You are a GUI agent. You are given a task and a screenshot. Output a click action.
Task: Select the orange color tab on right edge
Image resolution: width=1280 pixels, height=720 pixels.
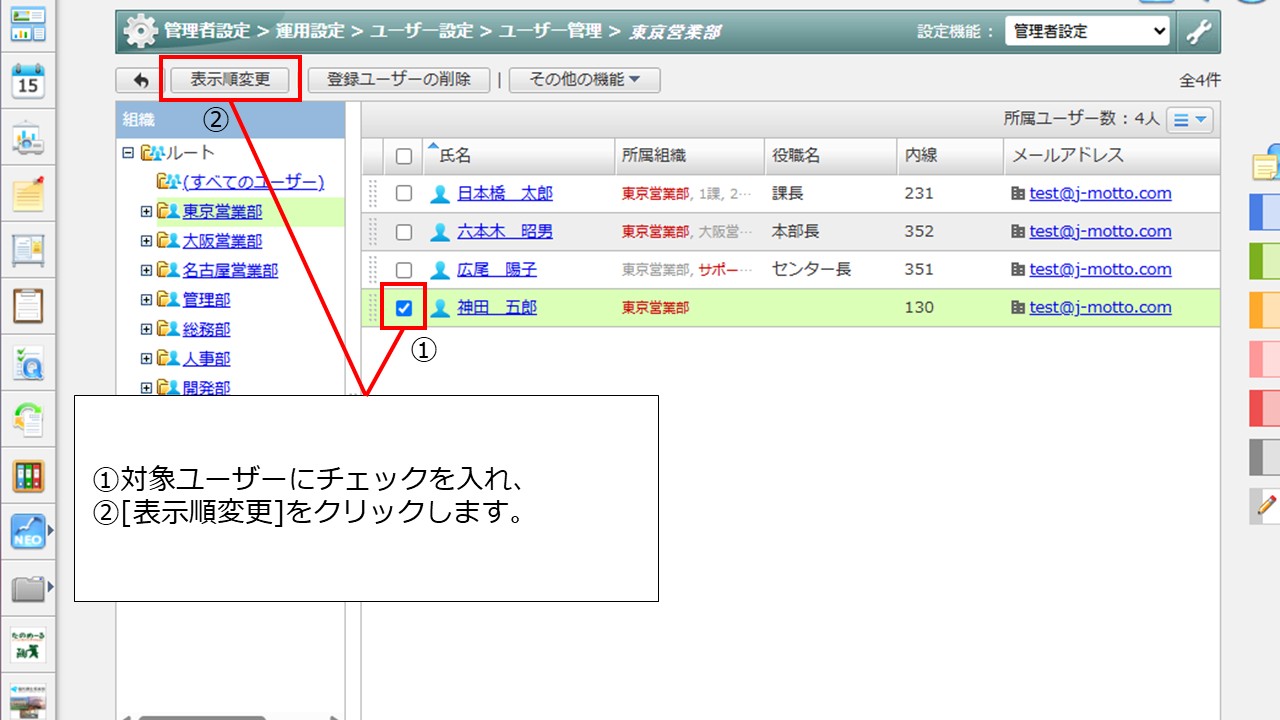pos(1265,310)
